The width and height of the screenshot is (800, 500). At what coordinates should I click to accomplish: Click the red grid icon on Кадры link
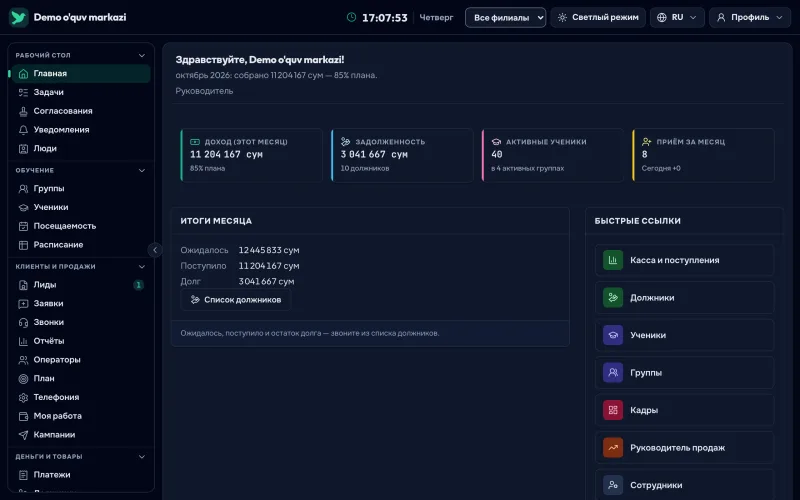point(613,410)
